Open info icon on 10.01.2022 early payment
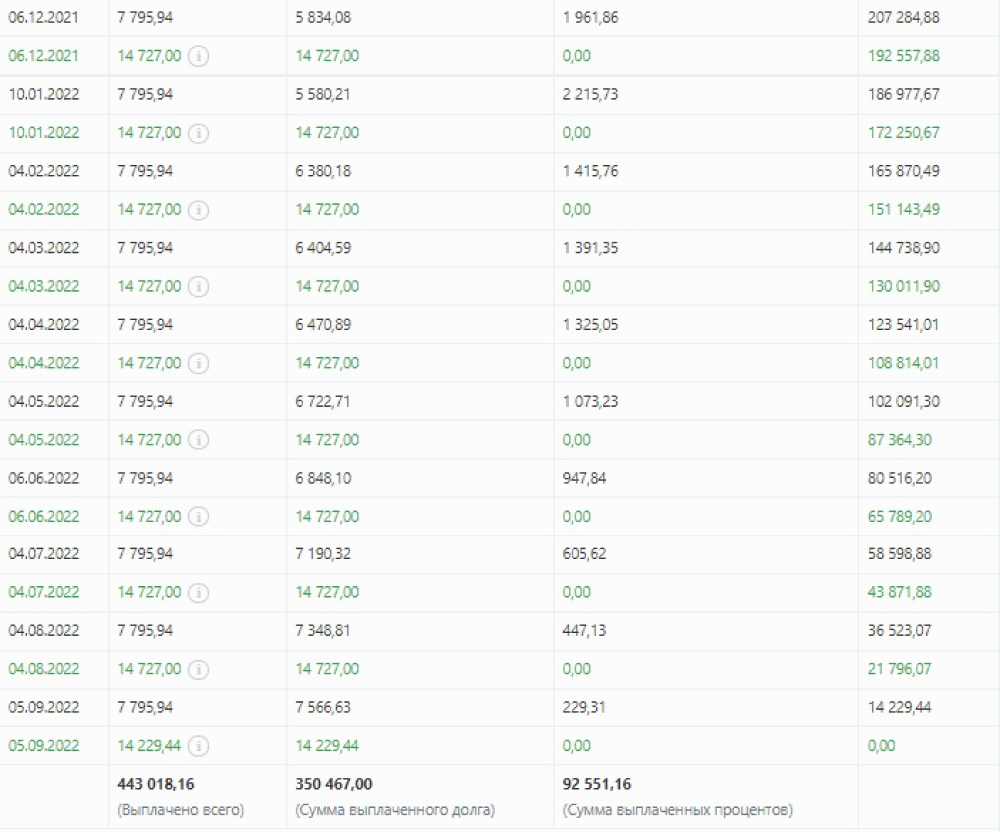The image size is (1000, 833). (x=198, y=133)
